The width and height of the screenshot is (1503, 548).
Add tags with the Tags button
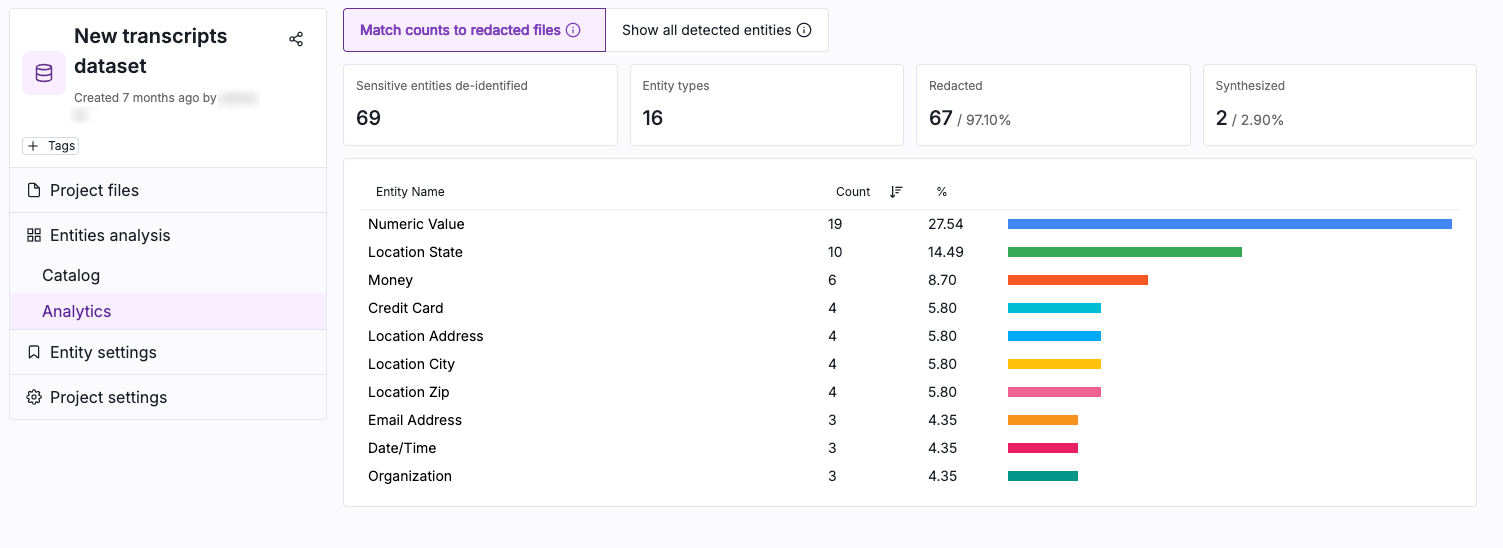coord(51,146)
